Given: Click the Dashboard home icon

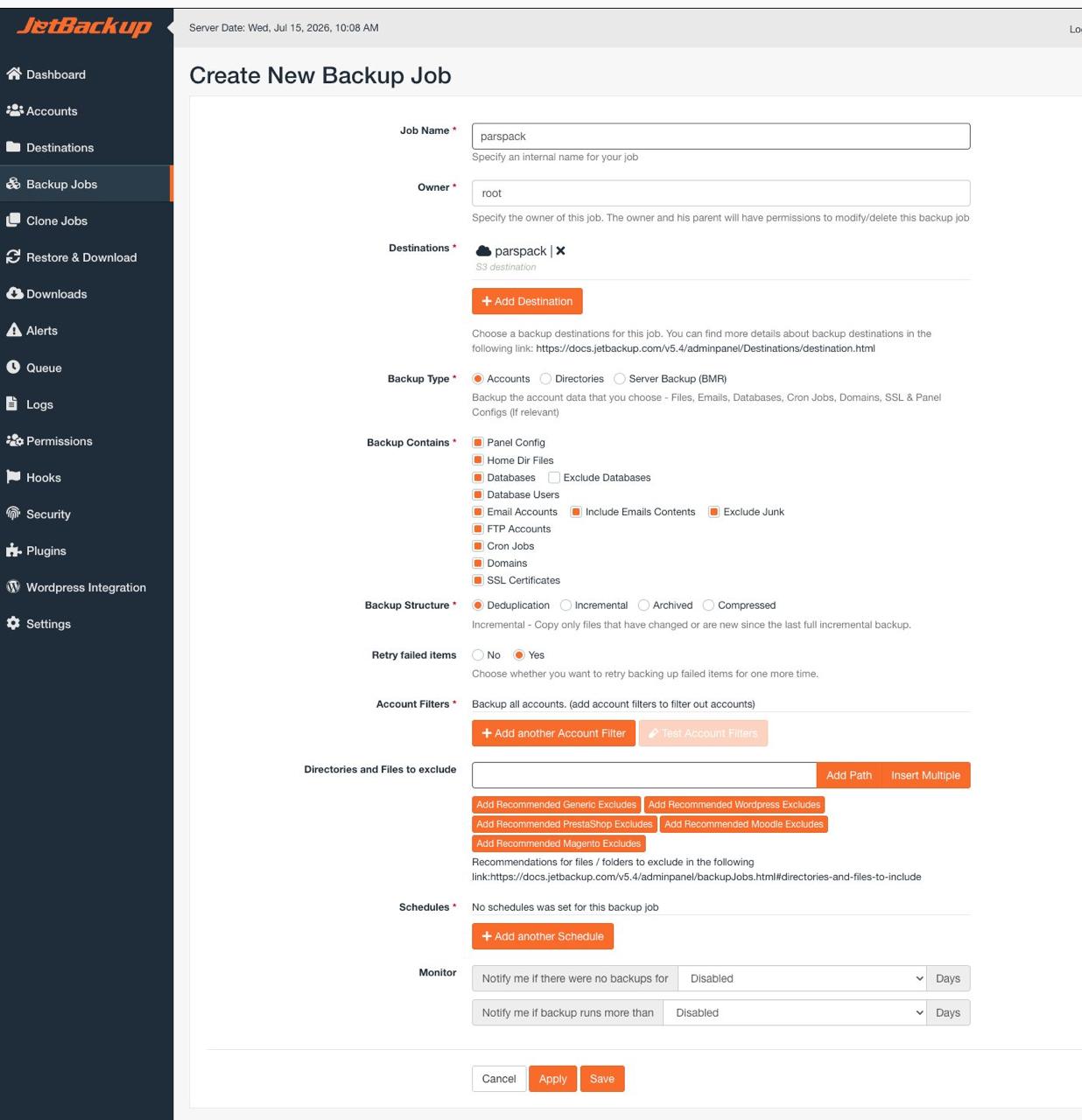Looking at the screenshot, I should pyautogui.click(x=13, y=74).
